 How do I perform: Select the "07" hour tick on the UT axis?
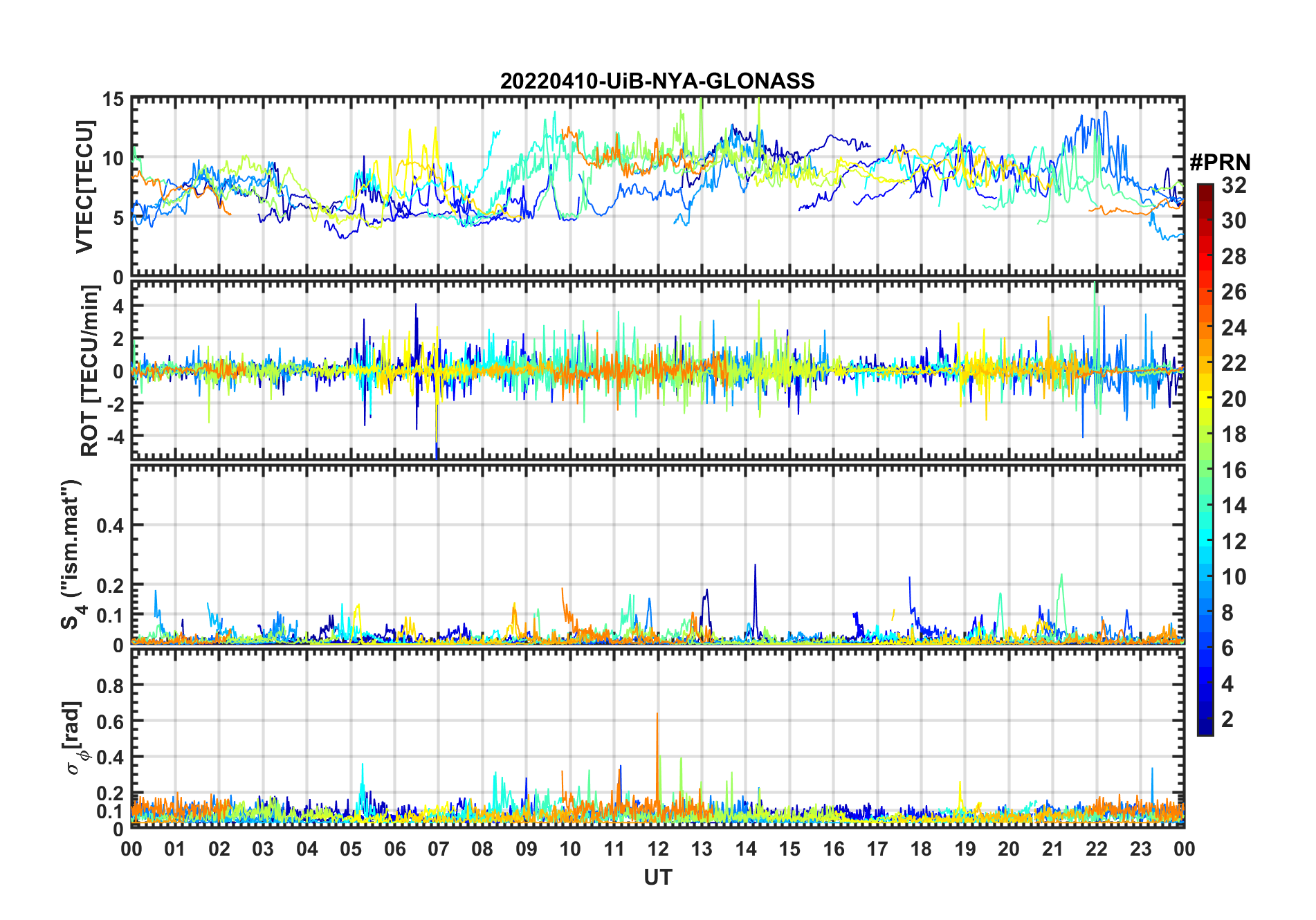tap(439, 849)
